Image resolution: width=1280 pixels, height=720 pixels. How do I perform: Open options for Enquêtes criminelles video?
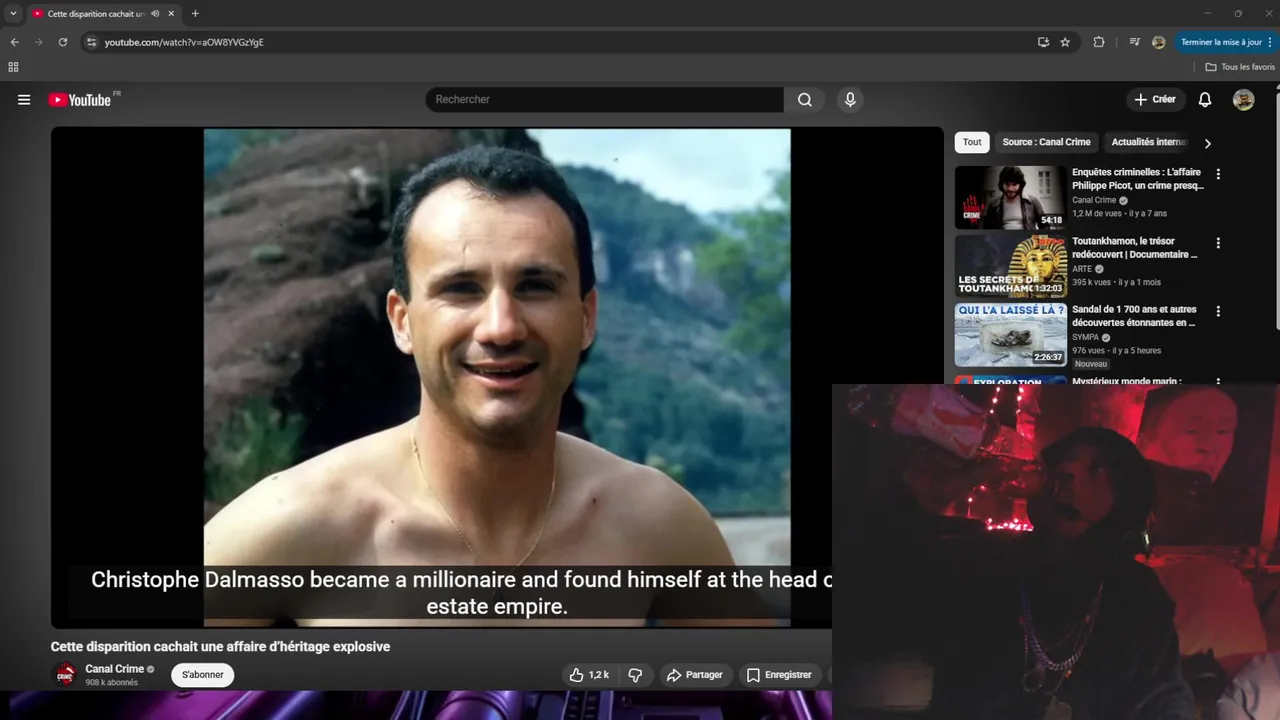[1218, 174]
